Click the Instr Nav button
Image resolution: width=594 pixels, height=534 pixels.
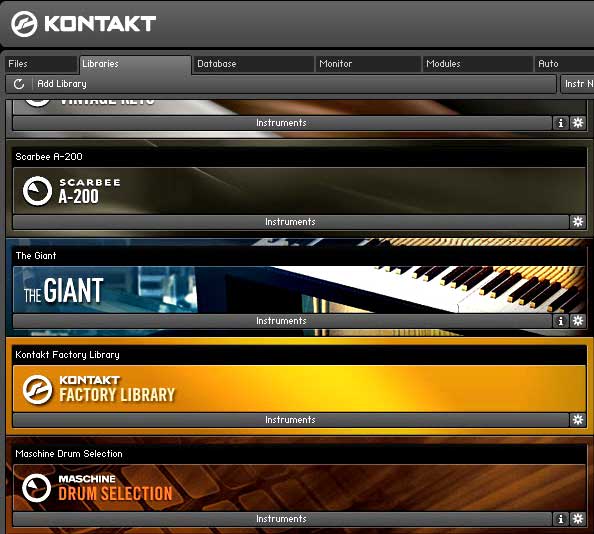[x=577, y=84]
